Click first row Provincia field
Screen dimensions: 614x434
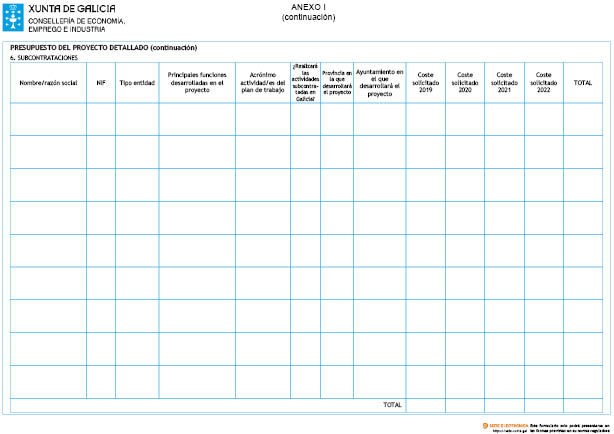click(x=337, y=119)
